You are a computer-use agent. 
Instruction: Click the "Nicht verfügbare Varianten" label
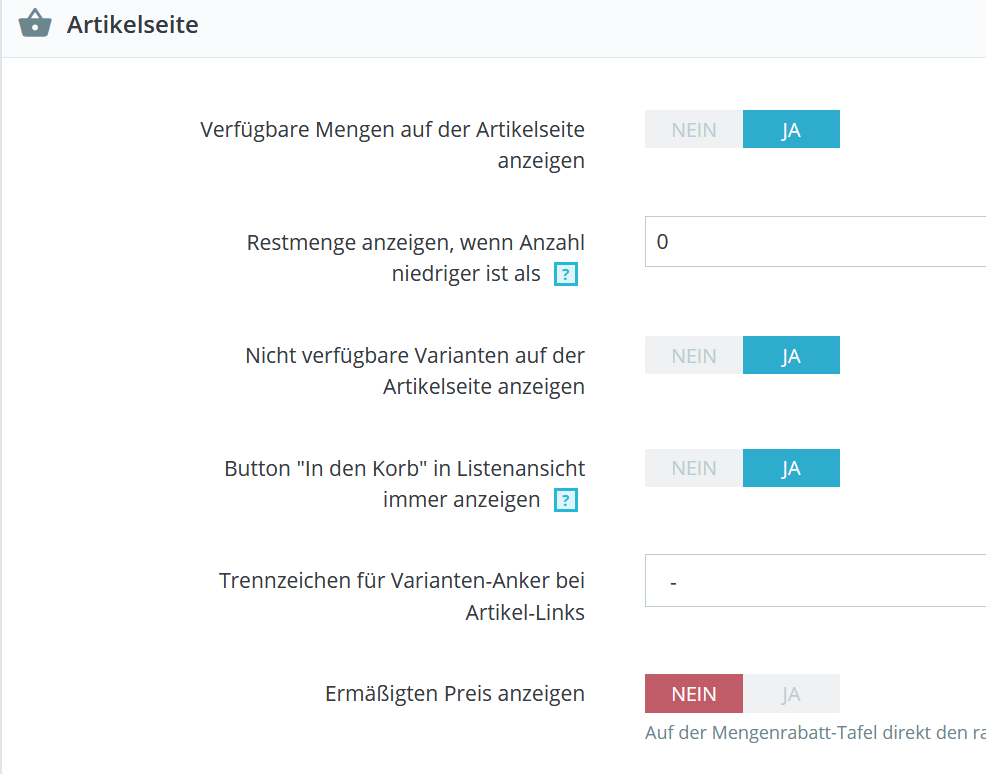click(415, 356)
